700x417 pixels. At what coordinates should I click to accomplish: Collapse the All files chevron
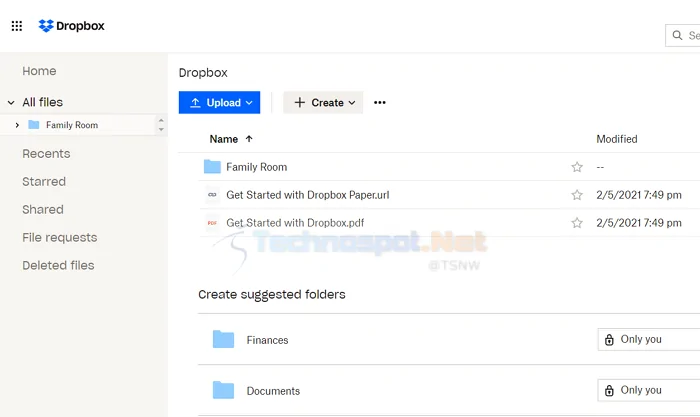pyautogui.click(x=11, y=102)
